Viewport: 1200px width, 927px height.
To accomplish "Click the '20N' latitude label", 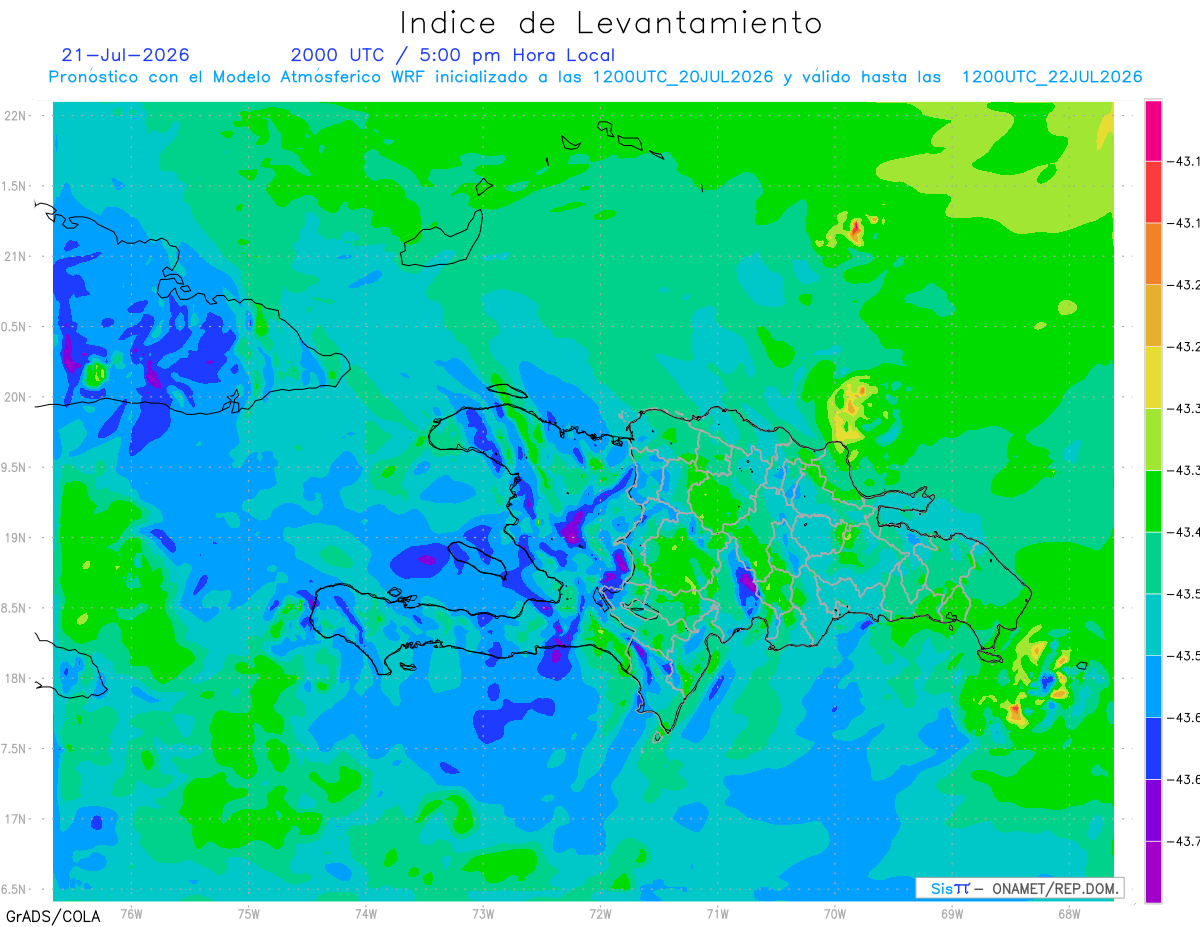I will pyautogui.click(x=17, y=397).
